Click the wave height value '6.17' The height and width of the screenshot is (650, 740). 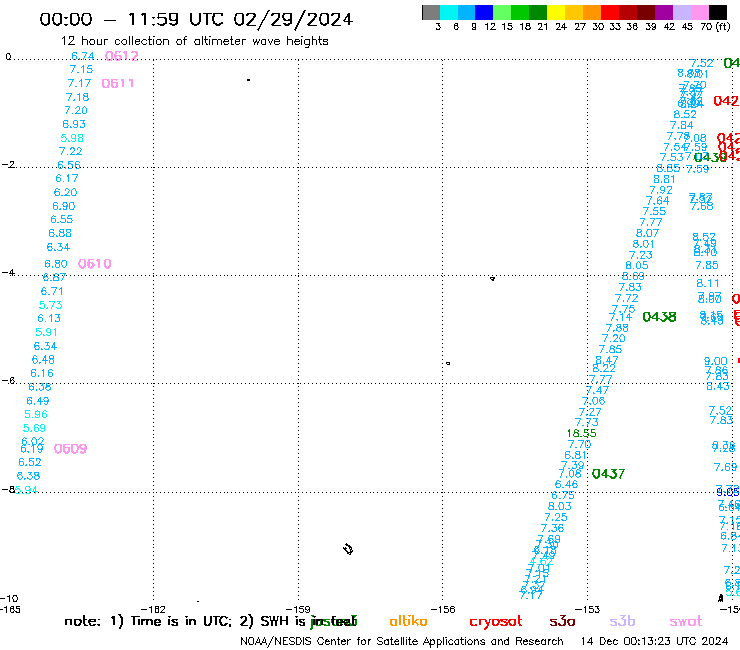[x=67, y=178]
